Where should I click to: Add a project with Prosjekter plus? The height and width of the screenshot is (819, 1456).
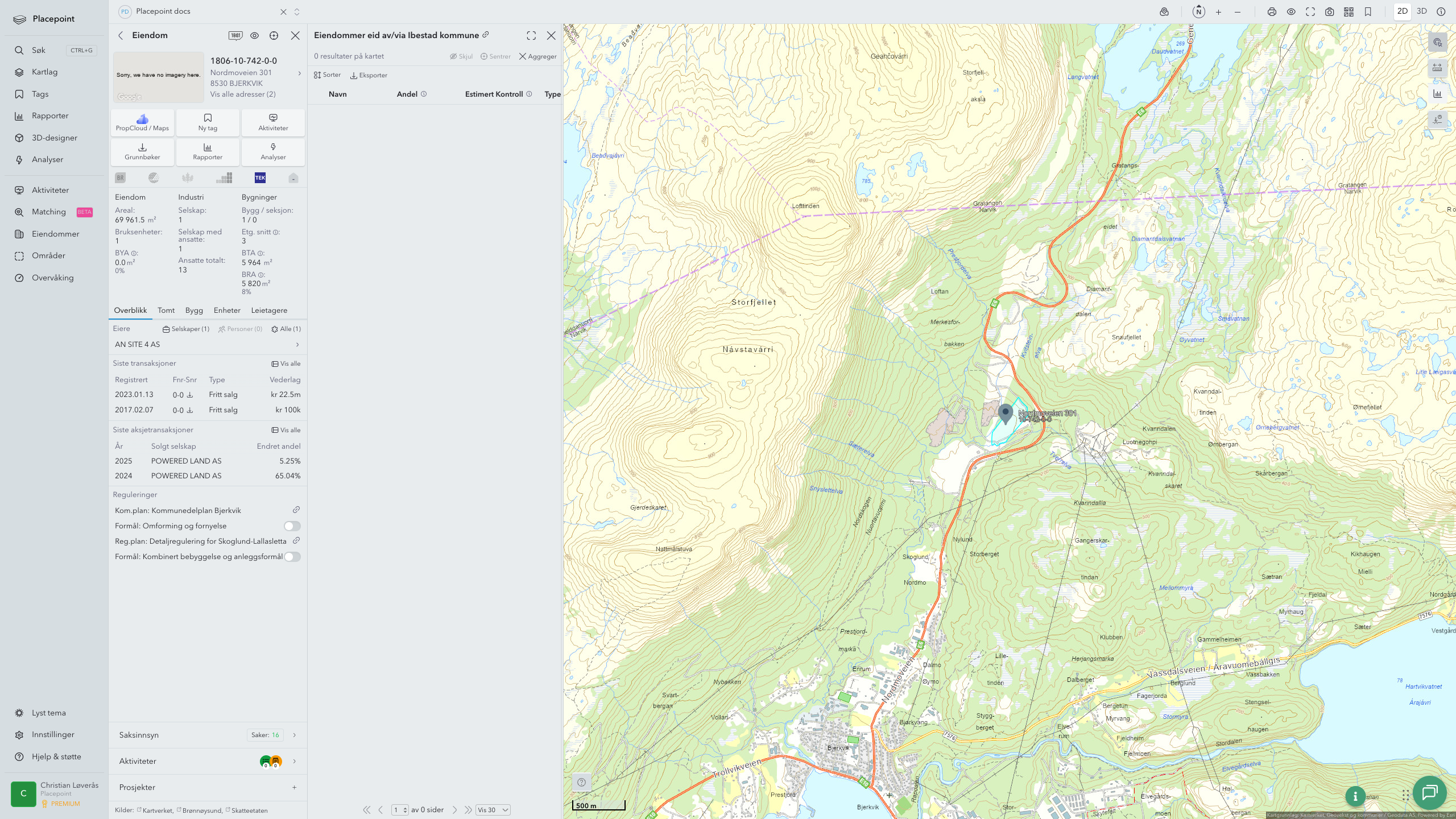pos(294,787)
